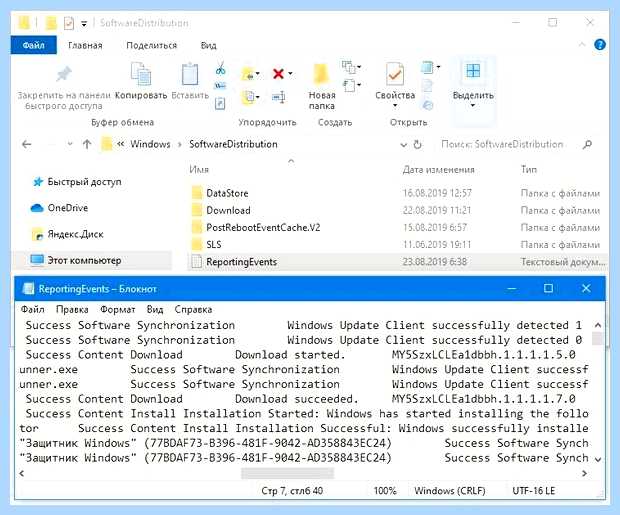Customize Quick Access Toolbar dropdown
This screenshot has height=515, width=620.
click(84, 24)
